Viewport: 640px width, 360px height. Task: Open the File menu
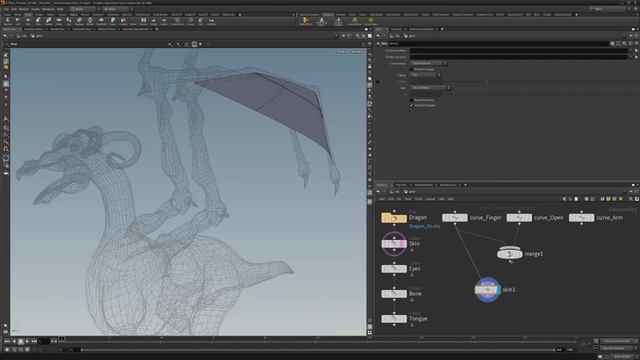click(7, 9)
